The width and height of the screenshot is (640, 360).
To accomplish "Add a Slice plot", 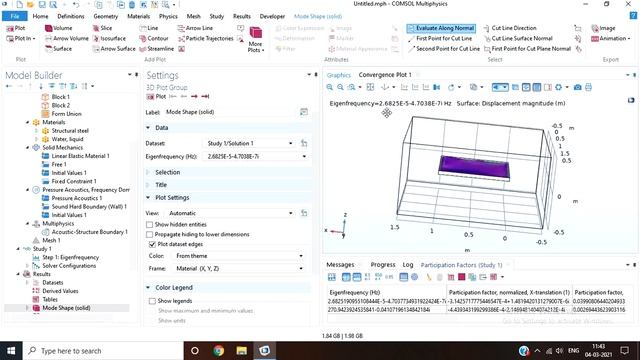I will point(102,28).
